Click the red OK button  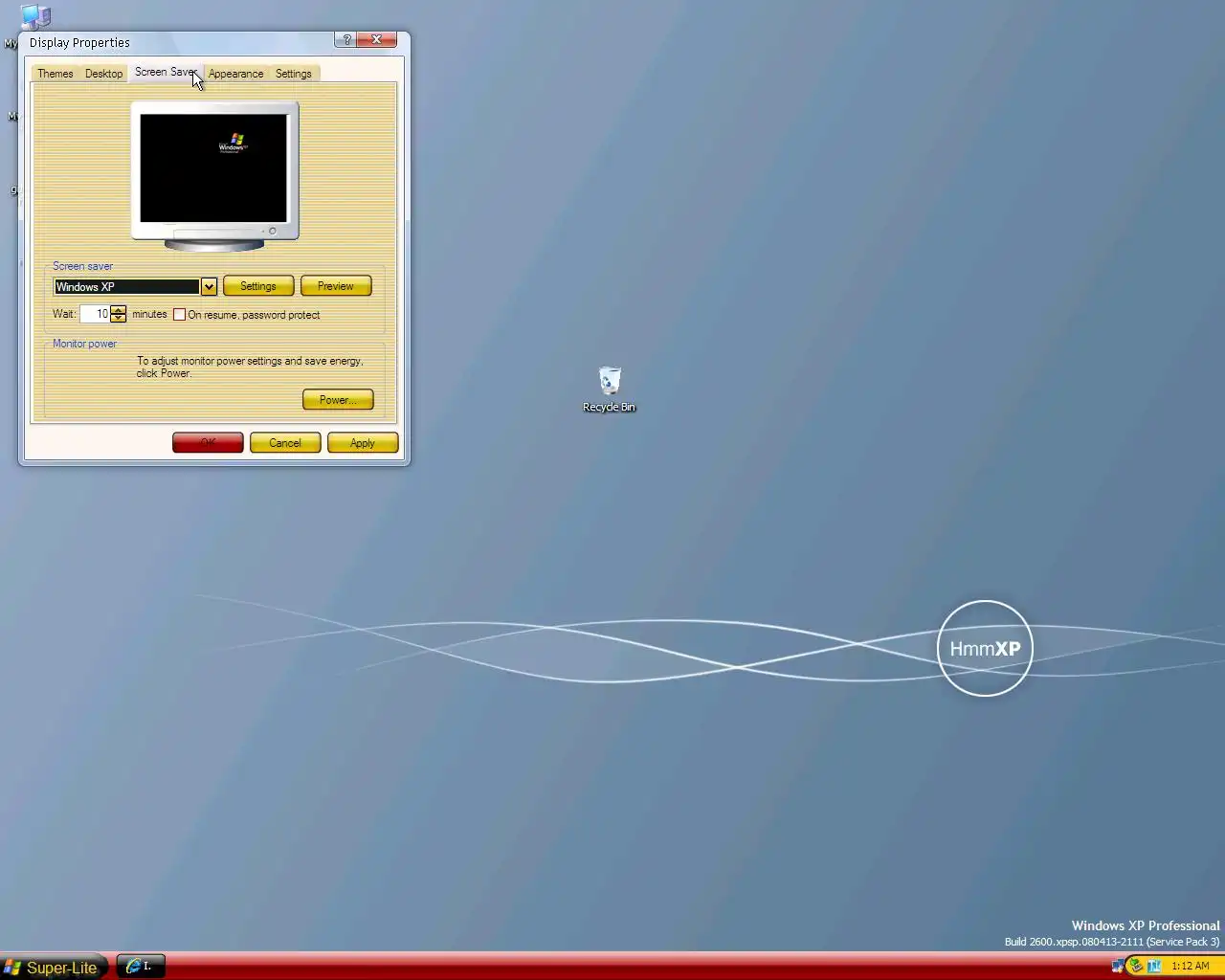click(208, 443)
